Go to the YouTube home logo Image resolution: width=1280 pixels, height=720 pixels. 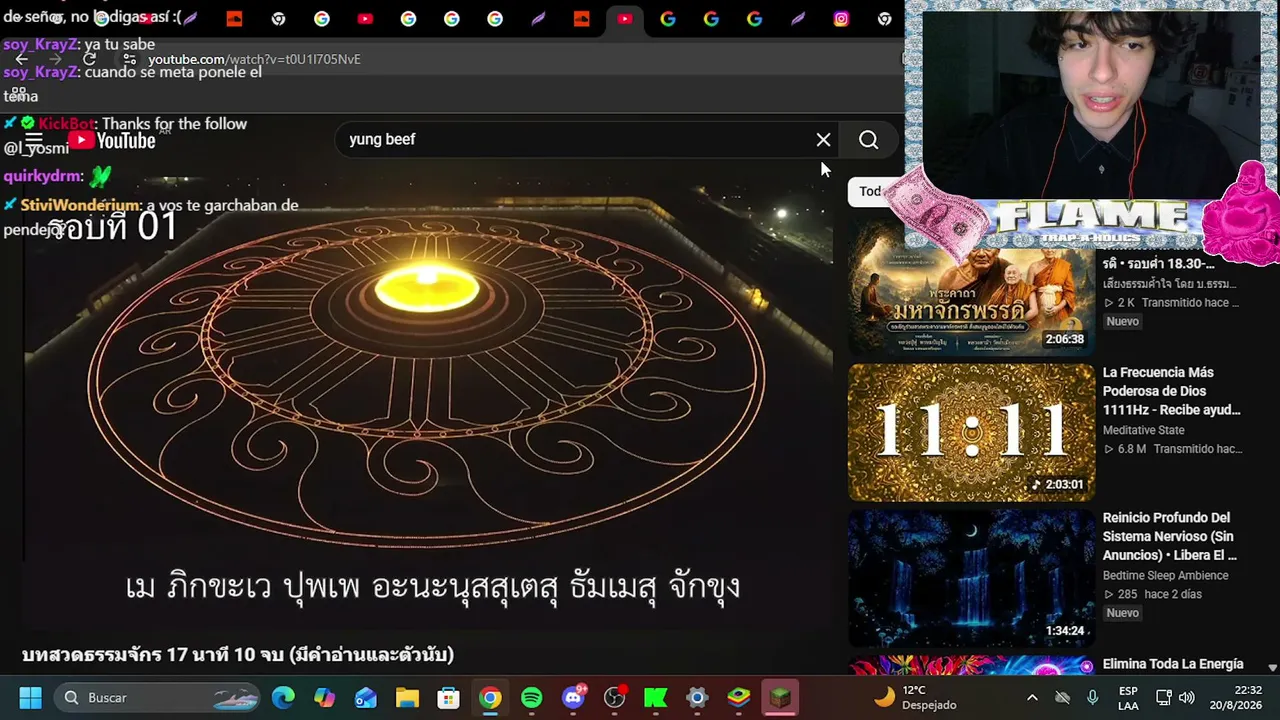pos(112,140)
